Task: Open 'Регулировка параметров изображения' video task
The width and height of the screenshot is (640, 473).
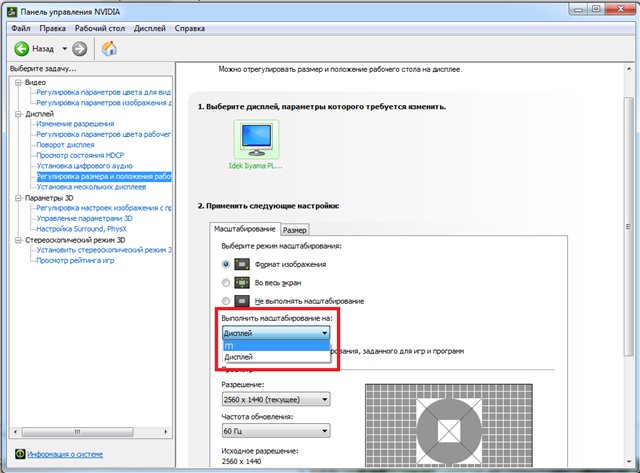Action: pos(104,103)
